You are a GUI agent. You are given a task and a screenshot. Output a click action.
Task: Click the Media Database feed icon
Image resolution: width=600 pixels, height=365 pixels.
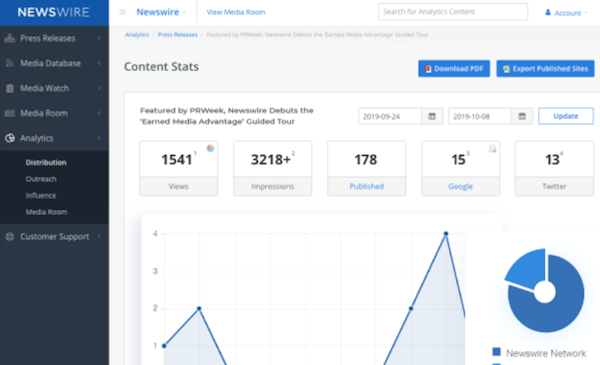pyautogui.click(x=10, y=63)
